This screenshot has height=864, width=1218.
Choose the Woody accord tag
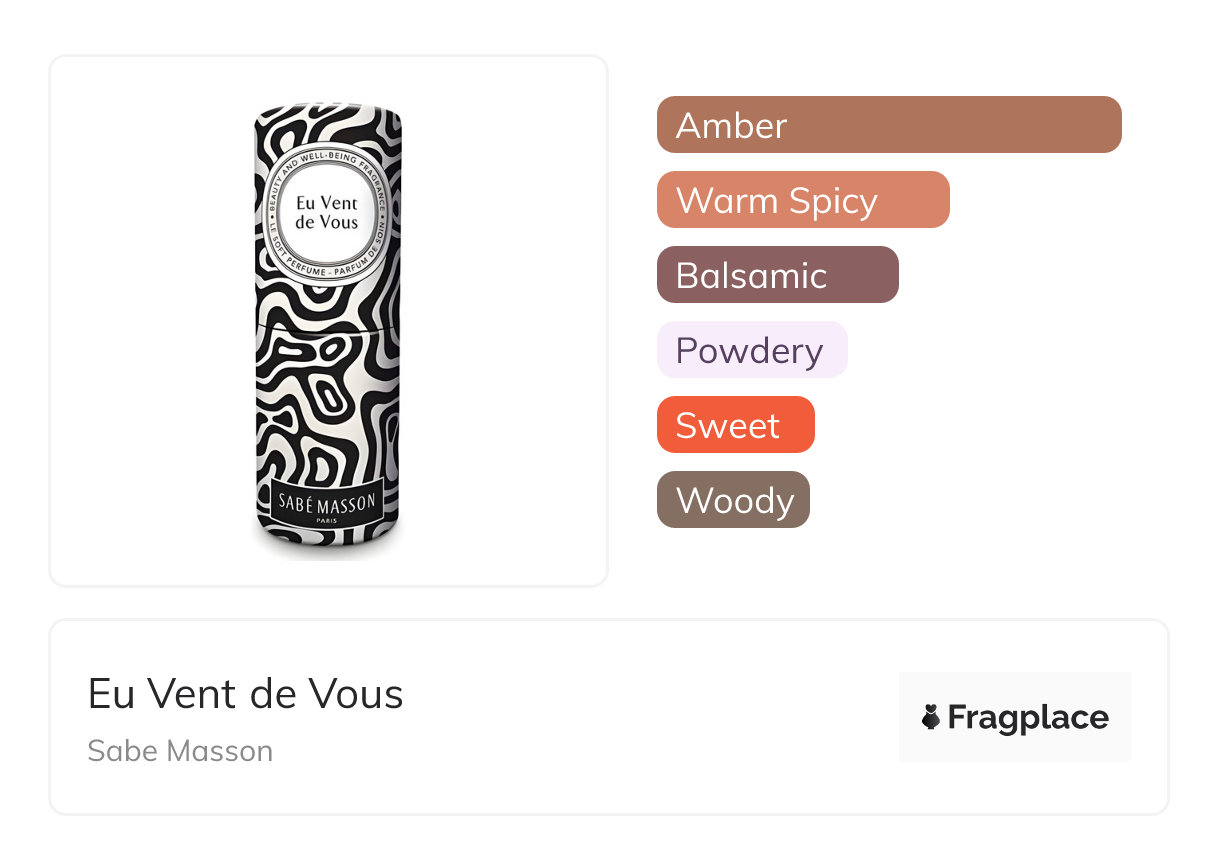(x=733, y=500)
